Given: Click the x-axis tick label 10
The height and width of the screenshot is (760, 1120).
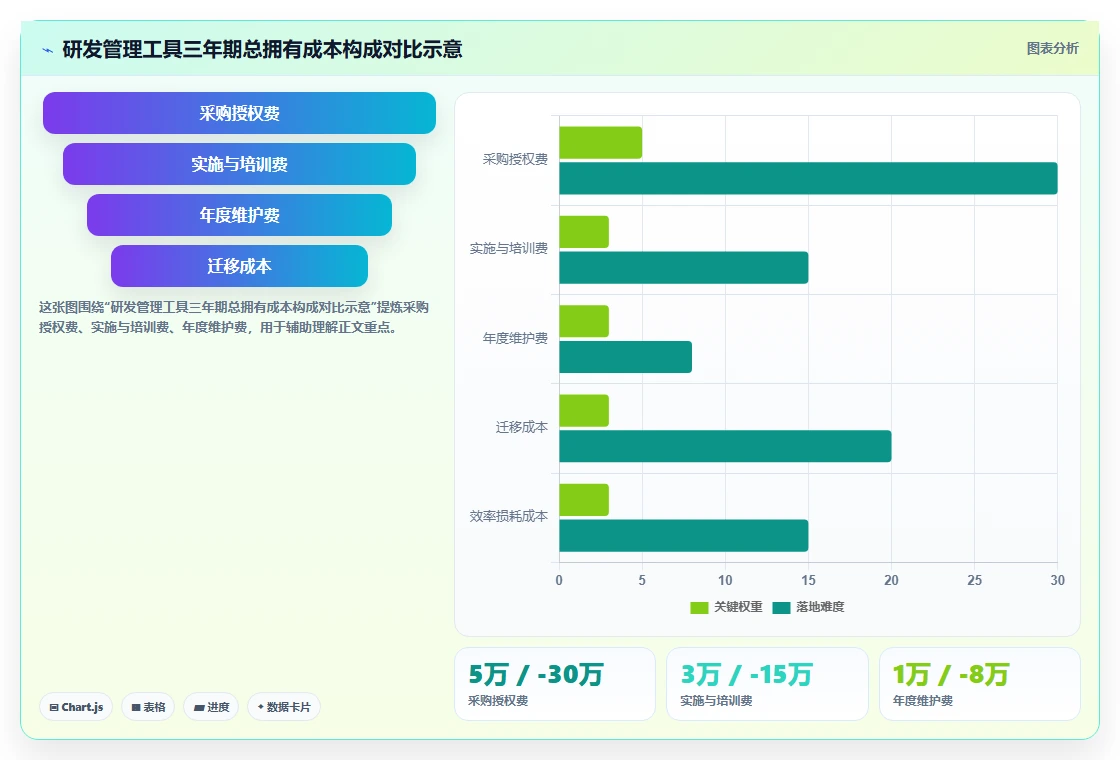Looking at the screenshot, I should pos(725,581).
